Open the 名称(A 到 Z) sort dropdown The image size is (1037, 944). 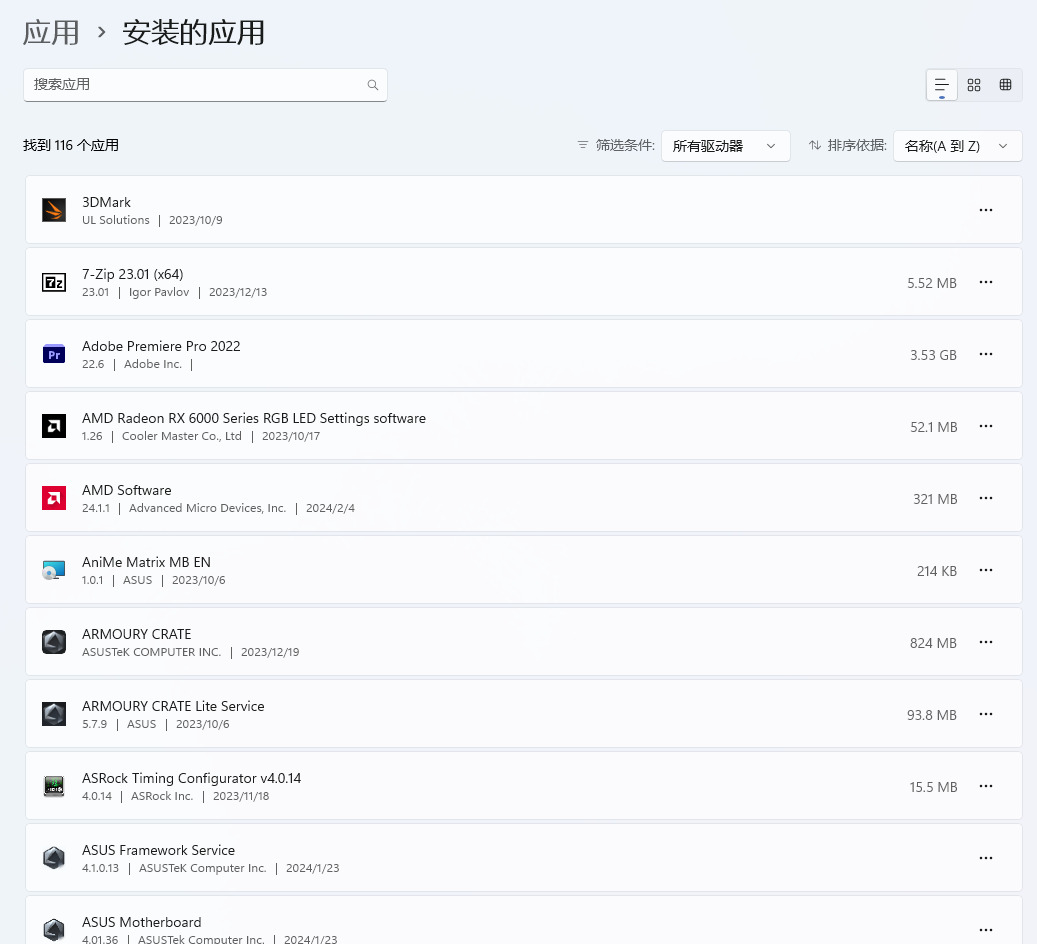[957, 146]
